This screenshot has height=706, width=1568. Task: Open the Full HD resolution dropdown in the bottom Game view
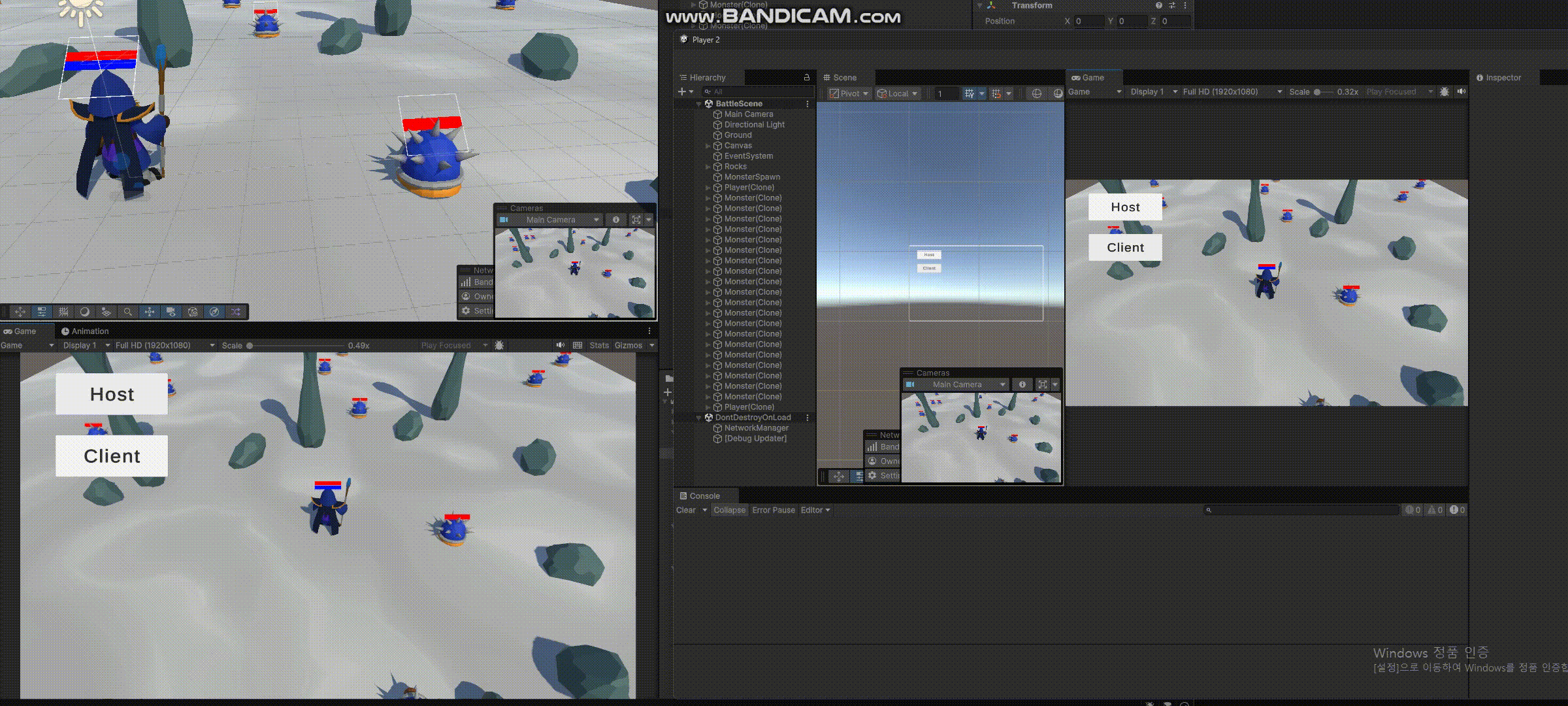[x=165, y=345]
